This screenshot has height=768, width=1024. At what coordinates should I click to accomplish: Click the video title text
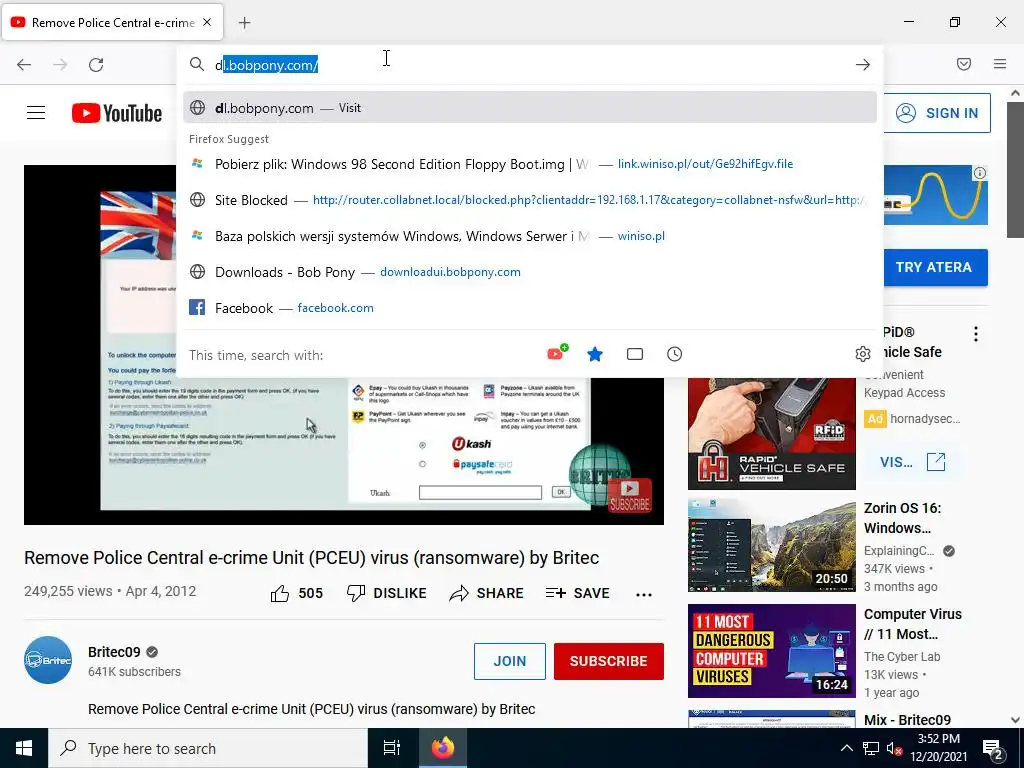coord(312,558)
